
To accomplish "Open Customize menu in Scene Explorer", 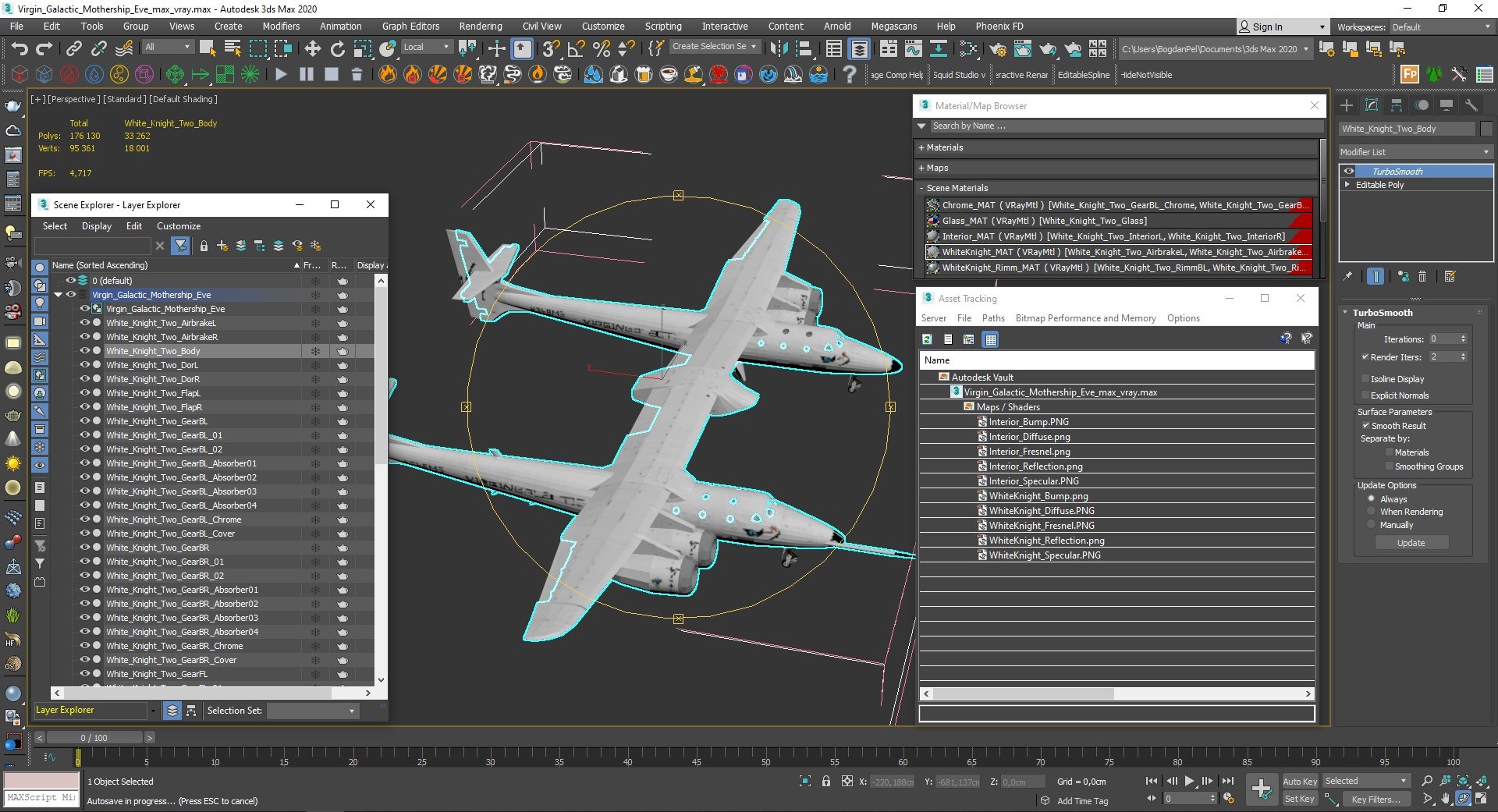I will pyautogui.click(x=178, y=226).
